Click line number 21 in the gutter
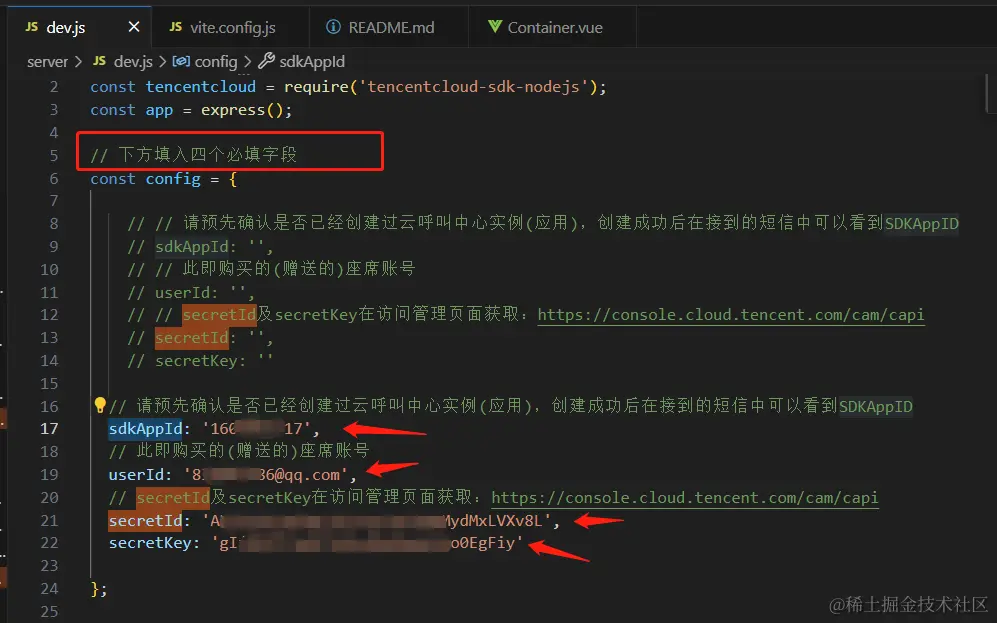Viewport: 997px width, 623px height. [50, 521]
